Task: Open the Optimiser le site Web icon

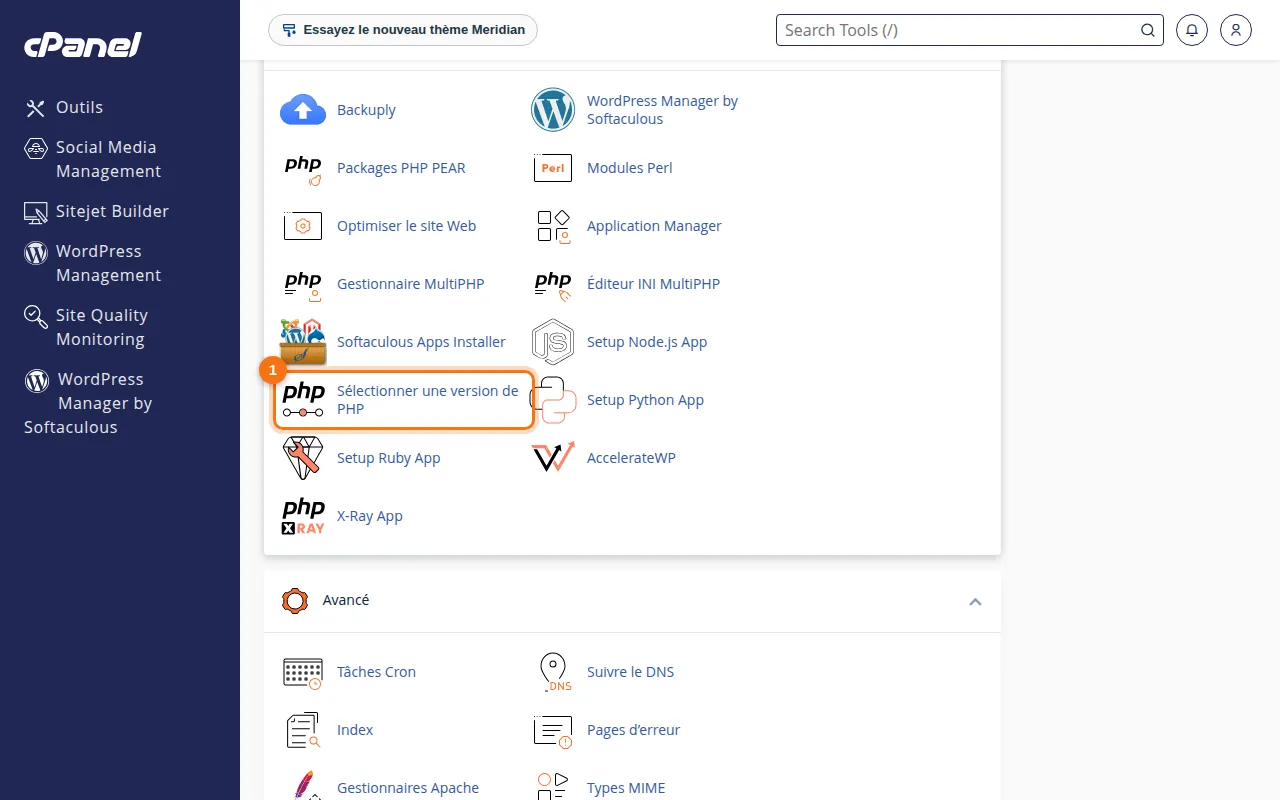Action: [303, 226]
